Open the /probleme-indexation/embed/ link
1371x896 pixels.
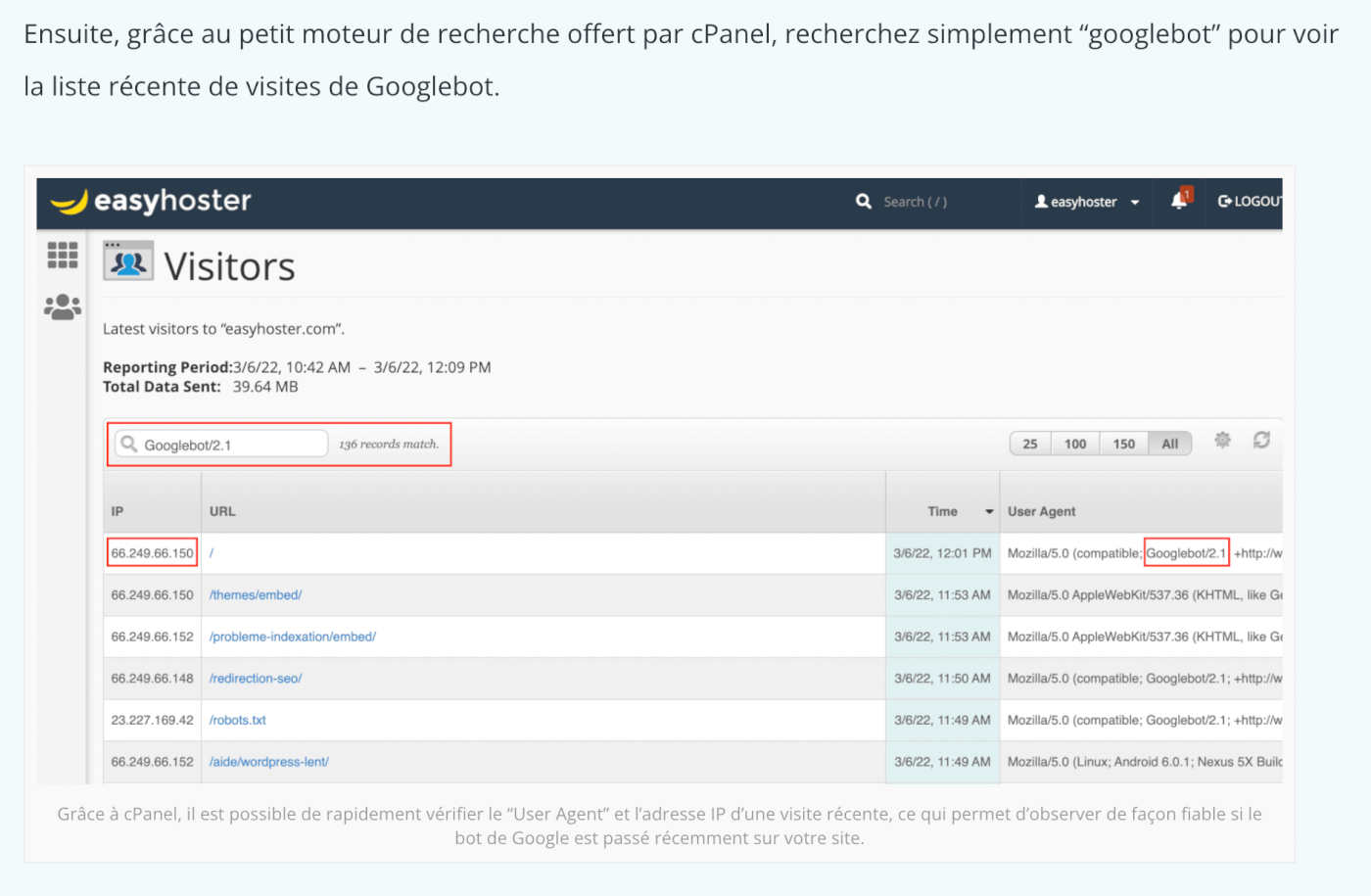click(293, 637)
